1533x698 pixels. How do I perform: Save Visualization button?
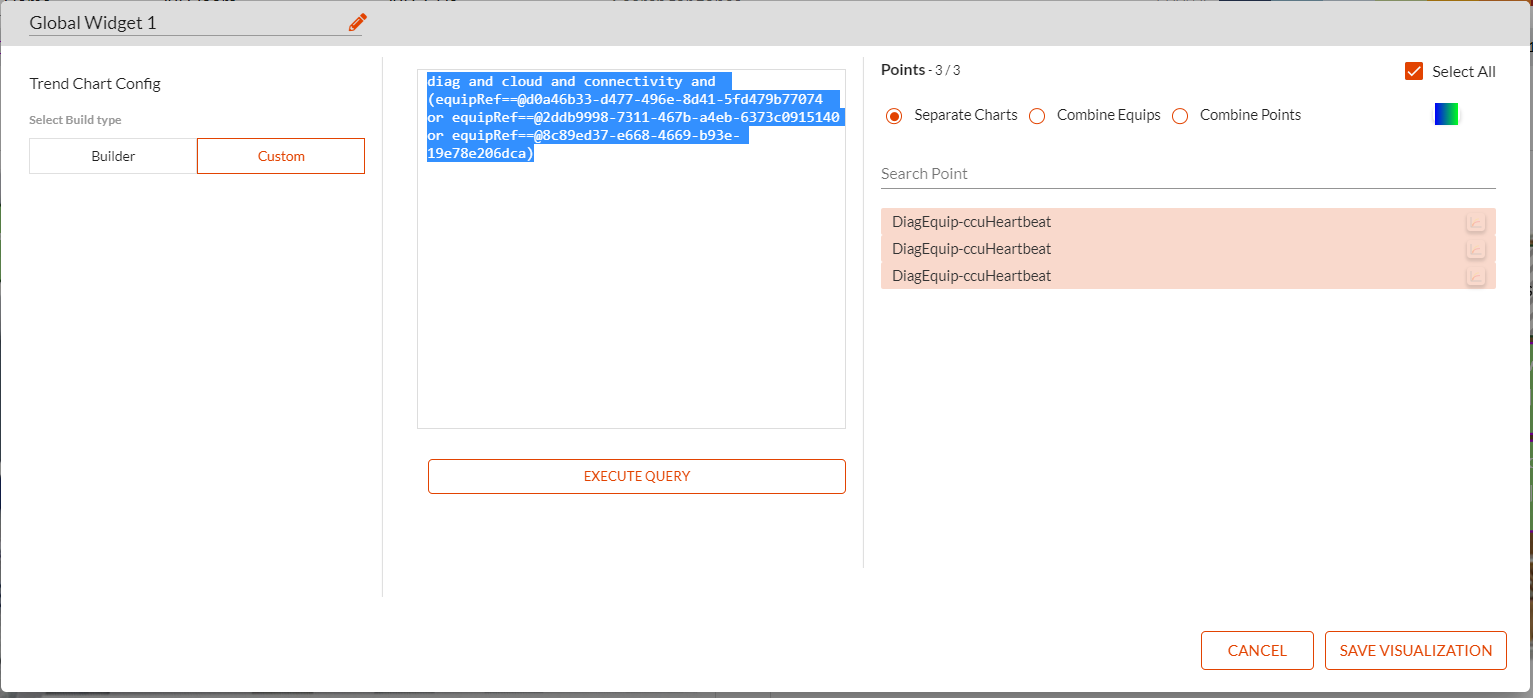point(1416,650)
